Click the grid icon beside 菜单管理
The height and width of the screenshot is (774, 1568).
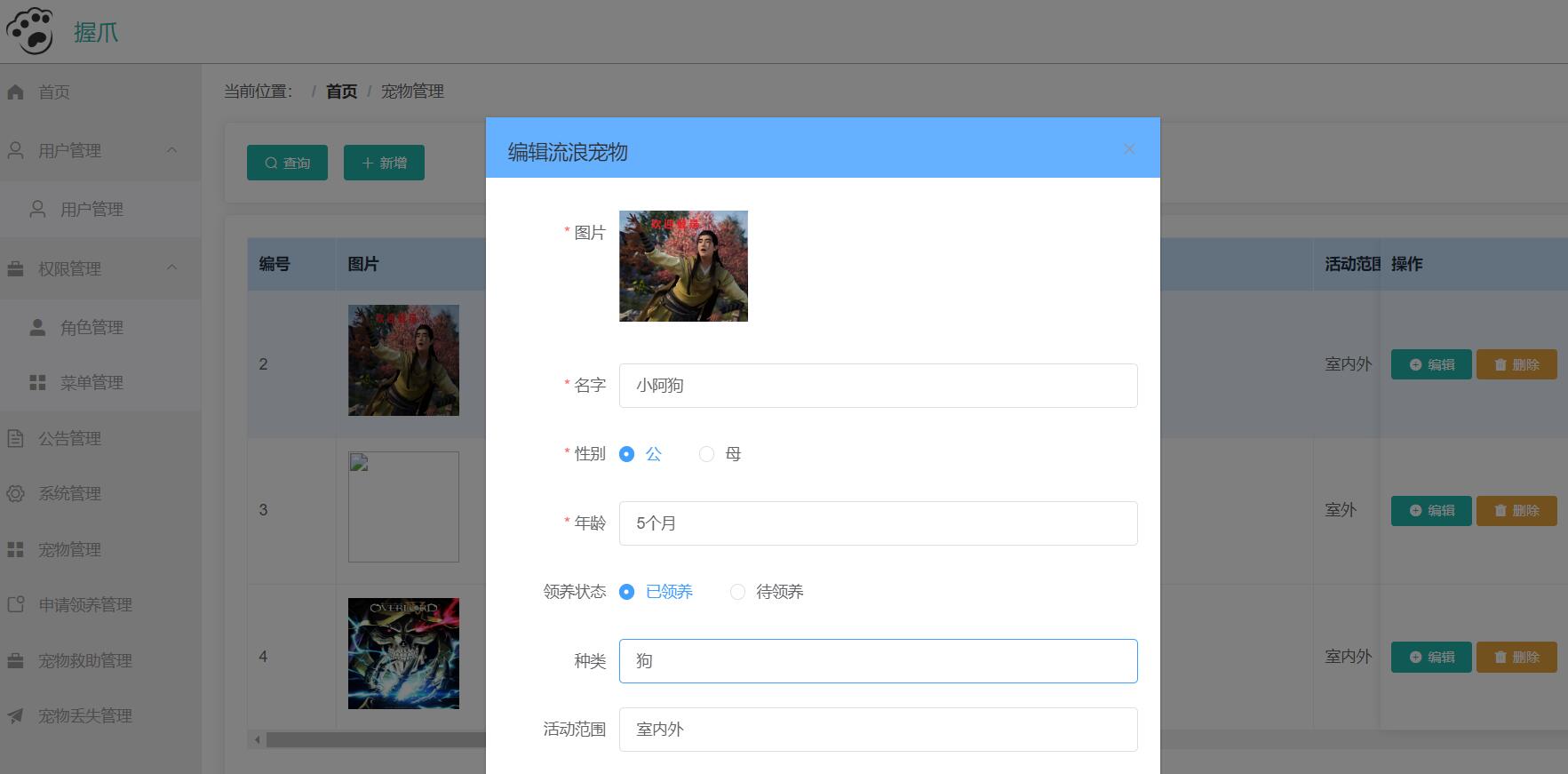pos(37,382)
